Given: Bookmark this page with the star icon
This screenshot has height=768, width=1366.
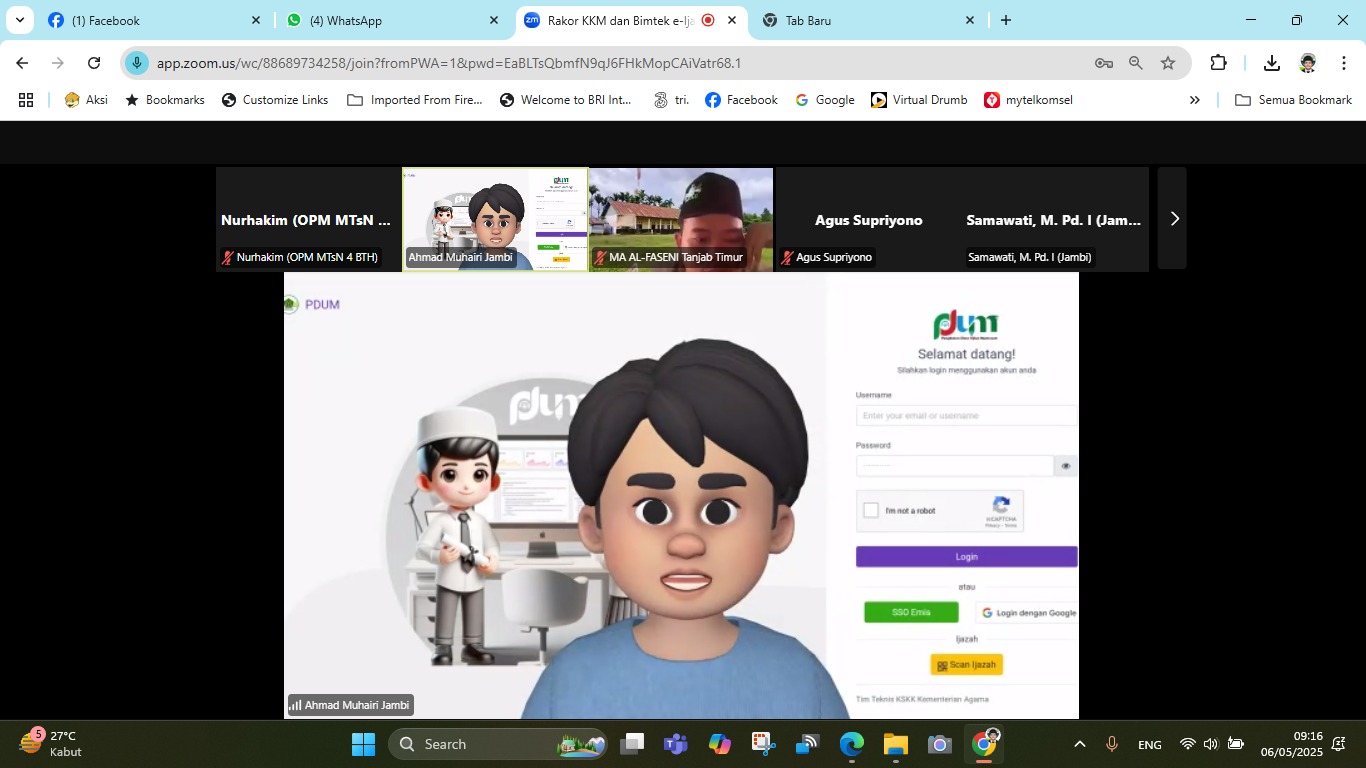Looking at the screenshot, I should tap(1167, 62).
